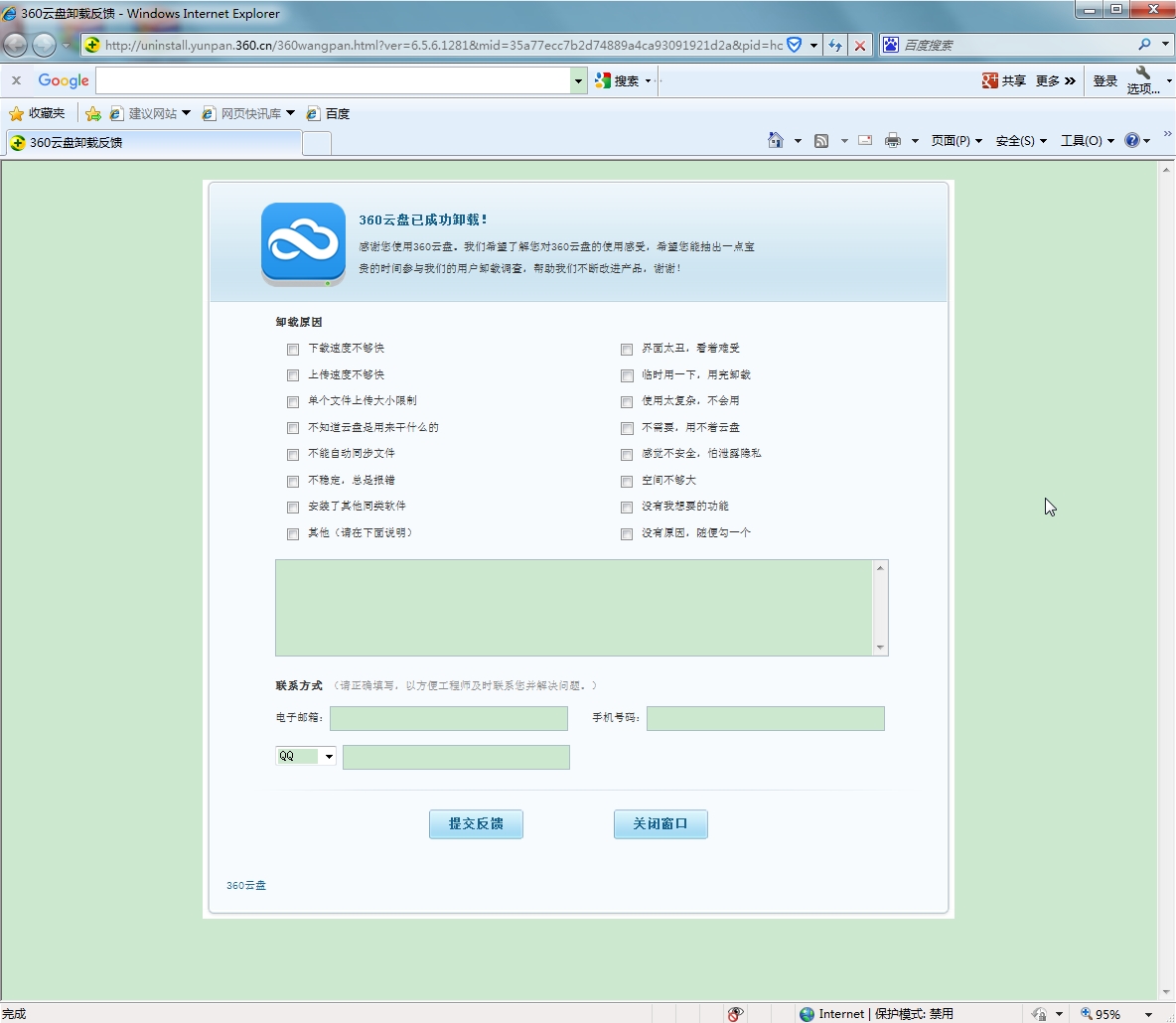The height and width of the screenshot is (1023, 1176).
Task: Click the browser Forward arrow button
Action: tap(45, 45)
